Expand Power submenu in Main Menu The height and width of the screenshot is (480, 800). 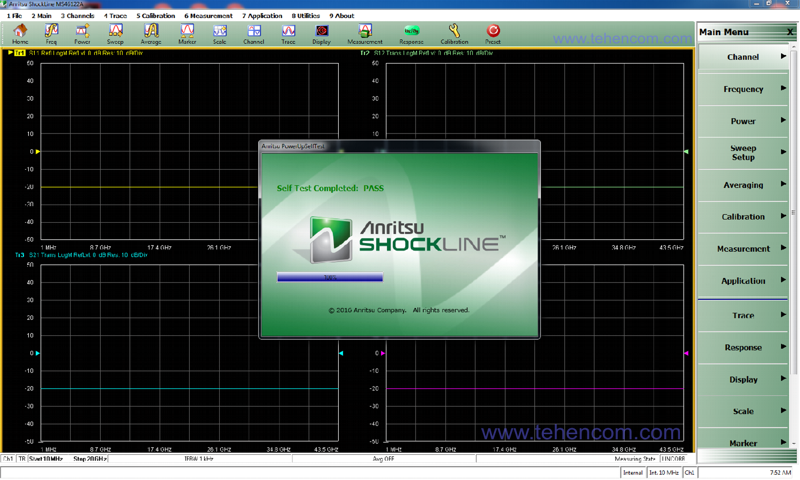[743, 121]
